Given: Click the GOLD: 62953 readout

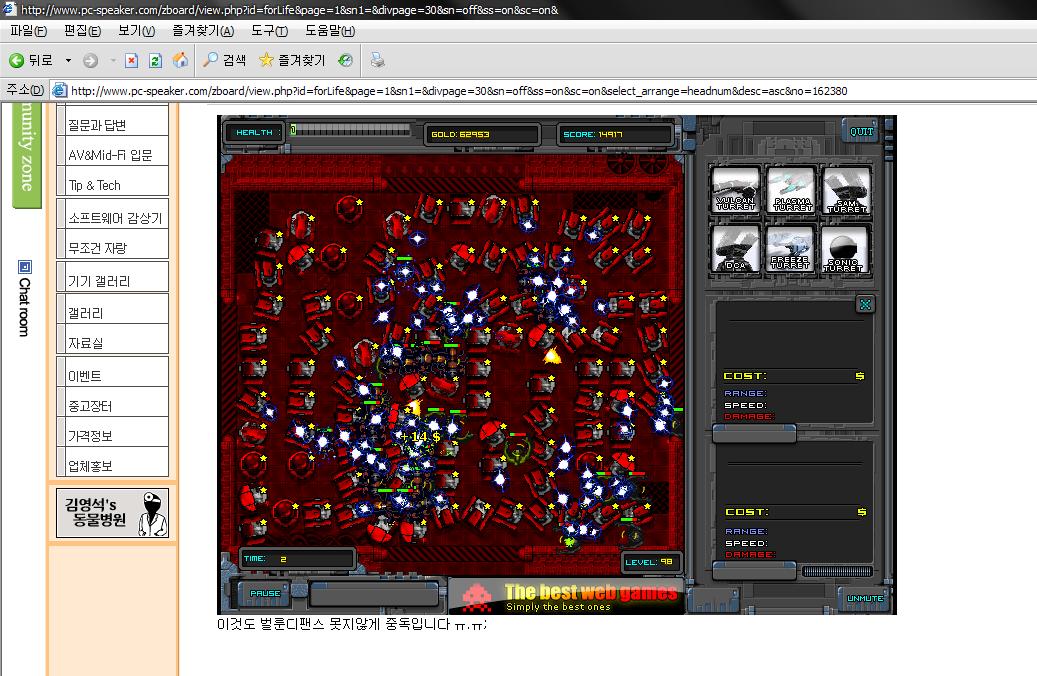Looking at the screenshot, I should (481, 134).
